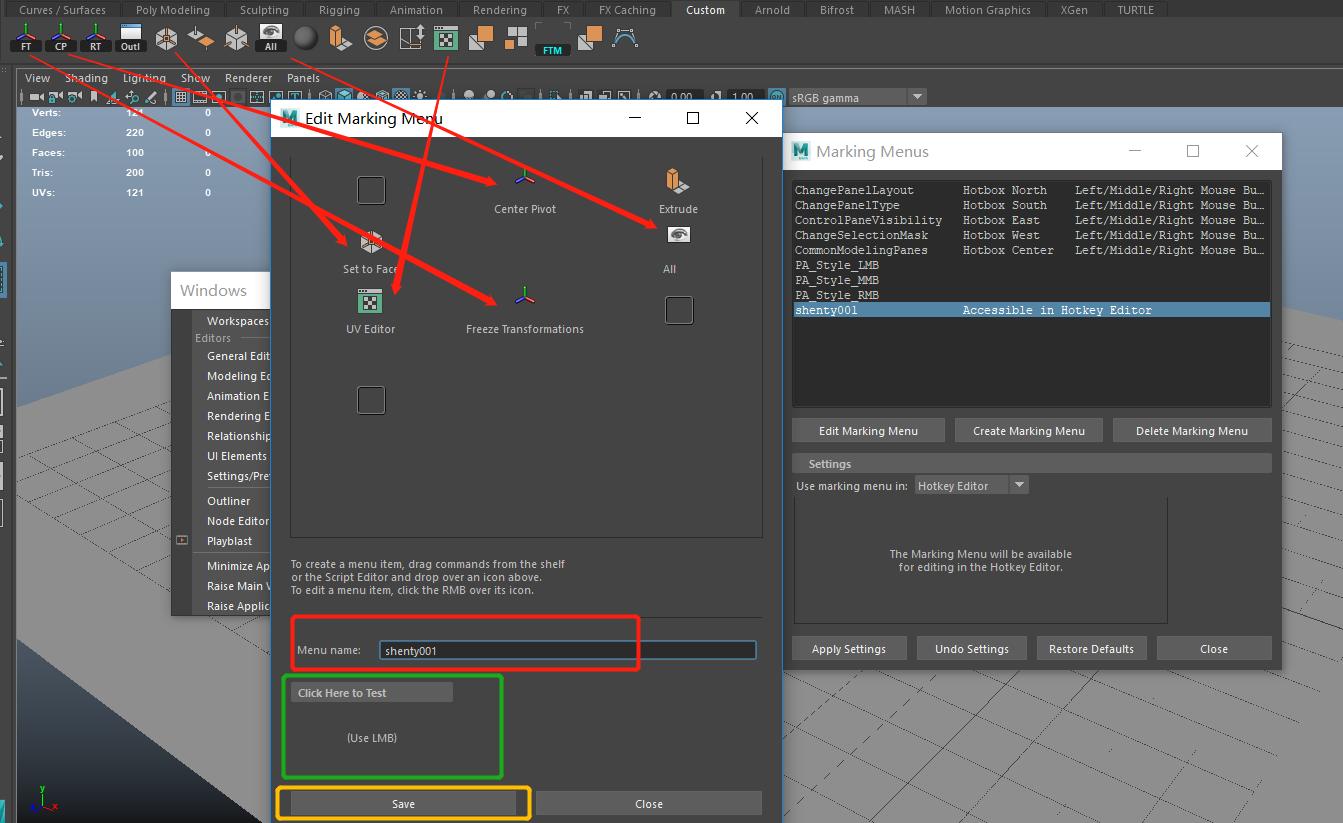Screen dimensions: 1343x823
Task: Click the stacked layers circle shelf icon
Action: [376, 38]
